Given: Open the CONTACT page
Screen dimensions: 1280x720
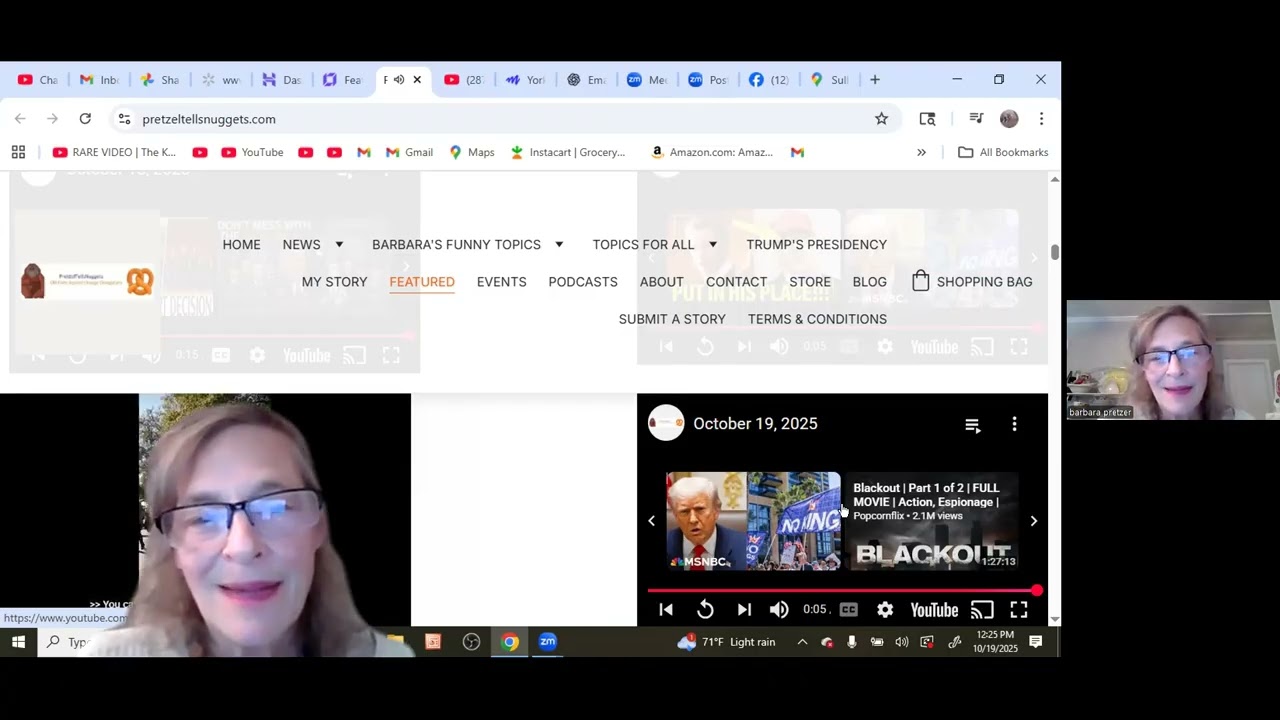Looking at the screenshot, I should 736,282.
